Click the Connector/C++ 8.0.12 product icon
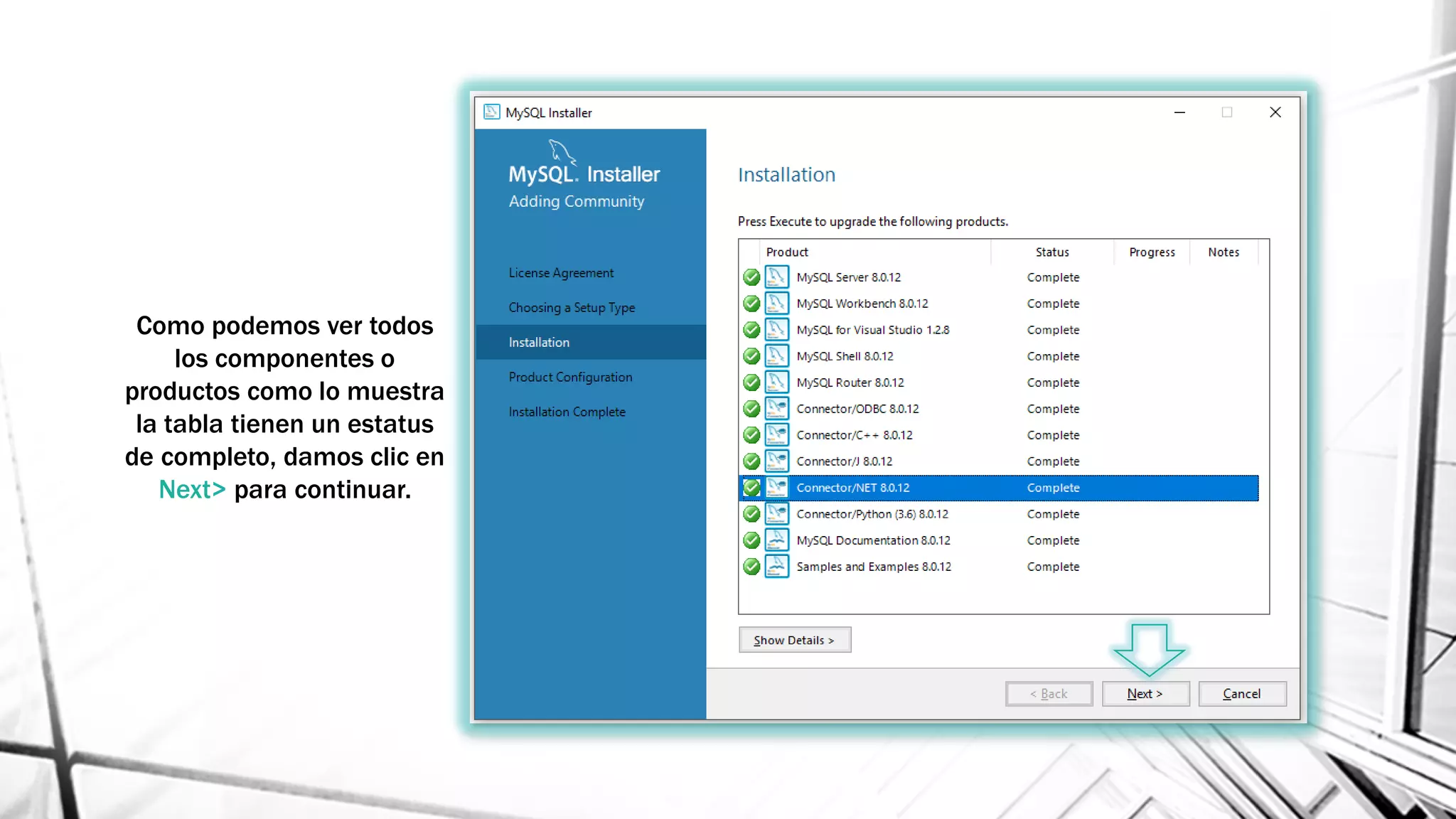Image resolution: width=1456 pixels, height=819 pixels. coord(776,435)
